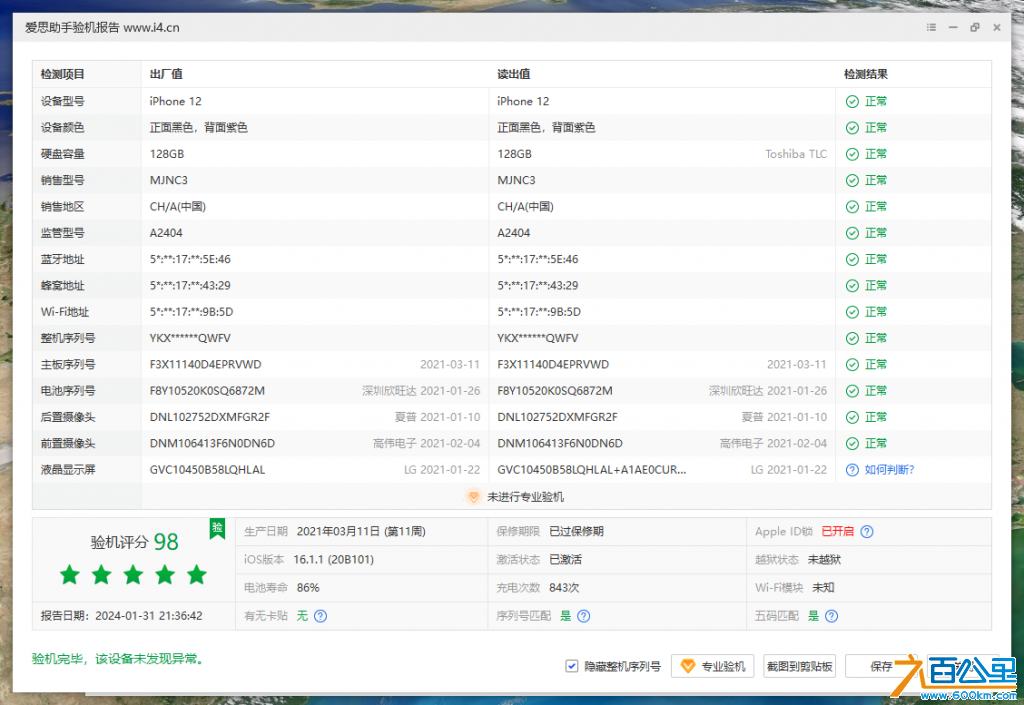Click the 保存 button
This screenshot has width=1024, height=705.
click(x=881, y=666)
